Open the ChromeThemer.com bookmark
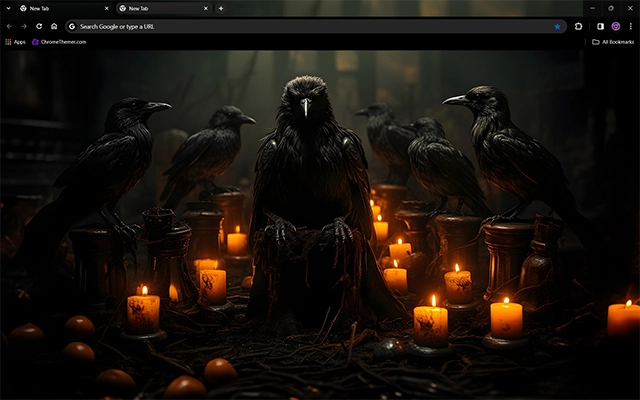 [59, 42]
